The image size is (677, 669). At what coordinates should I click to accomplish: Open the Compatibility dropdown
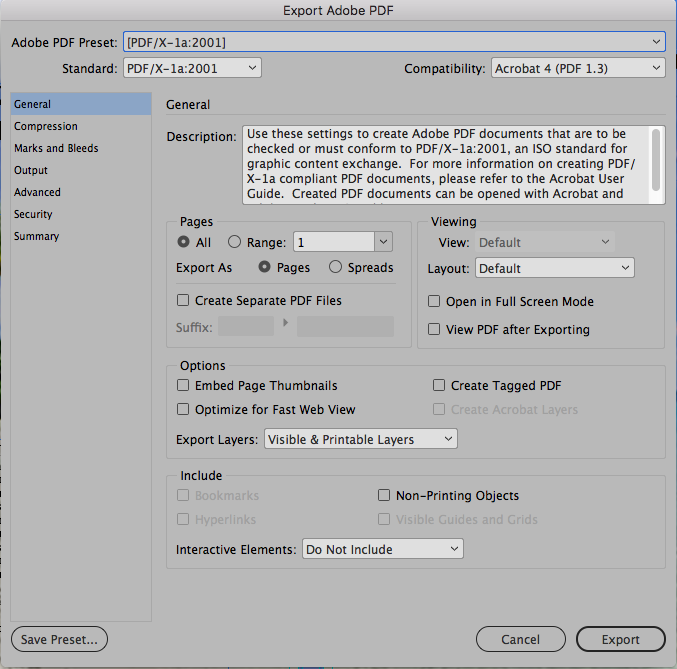coord(578,68)
